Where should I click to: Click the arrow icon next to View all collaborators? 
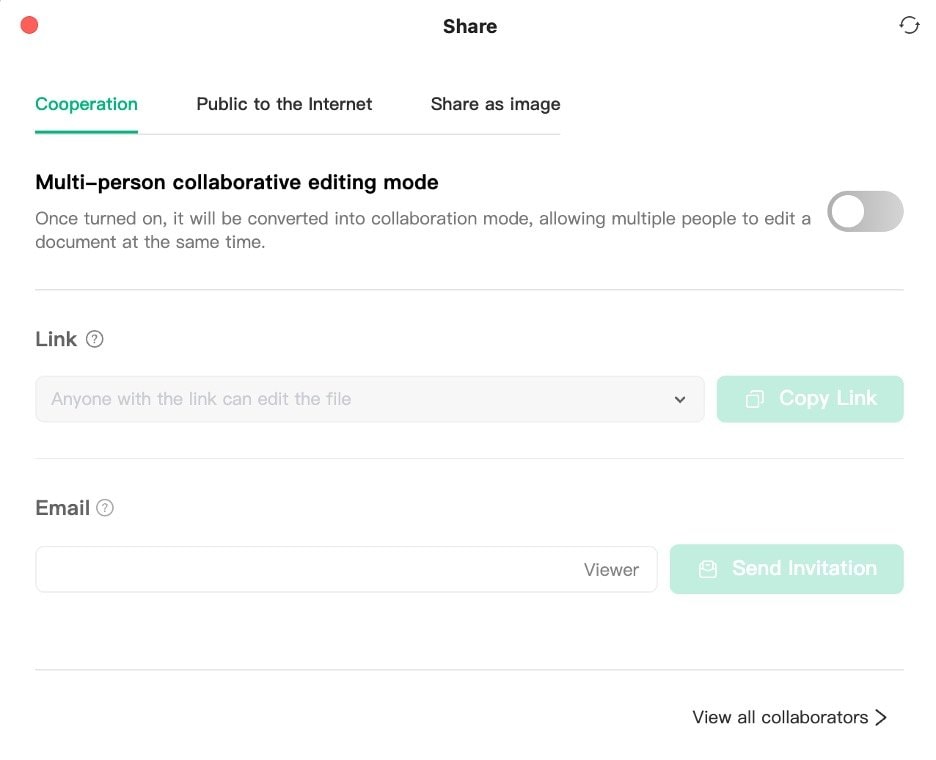coord(882,717)
